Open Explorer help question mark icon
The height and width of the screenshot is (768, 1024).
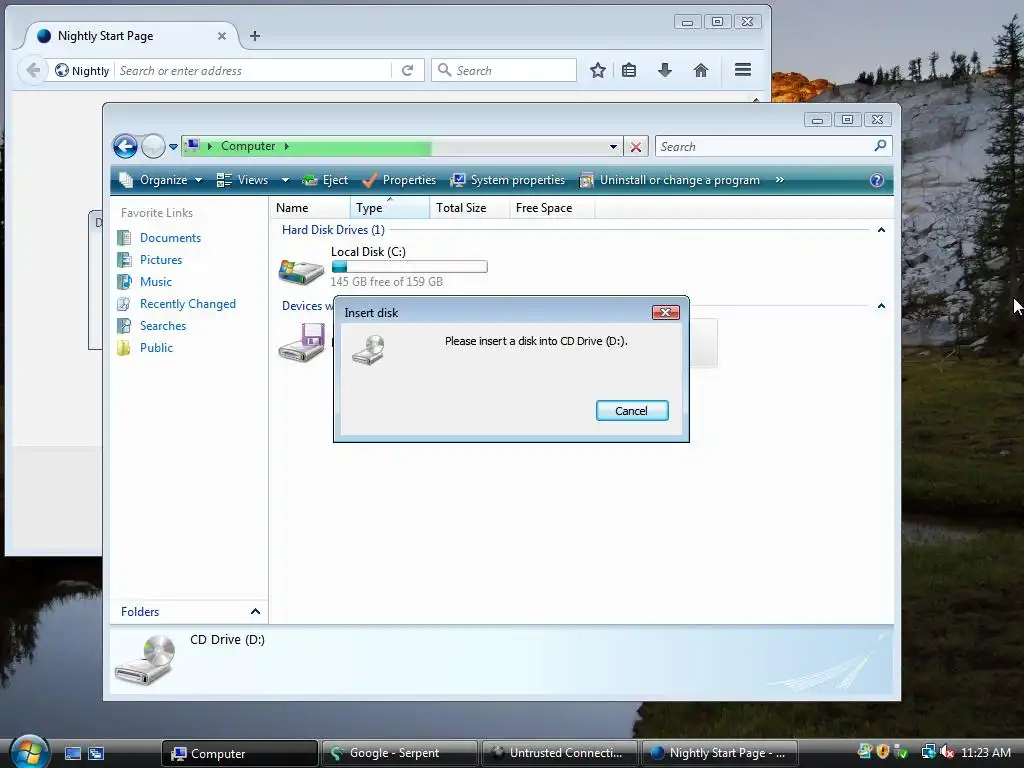(x=876, y=180)
